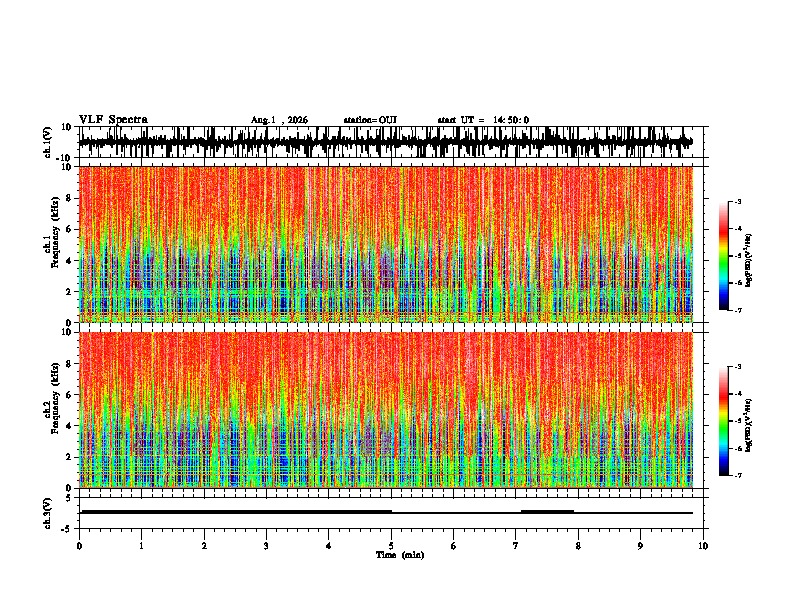Viewport: 792px width, 612px height.
Task: Click time axis tick label "9"
Action: pyautogui.click(x=640, y=546)
